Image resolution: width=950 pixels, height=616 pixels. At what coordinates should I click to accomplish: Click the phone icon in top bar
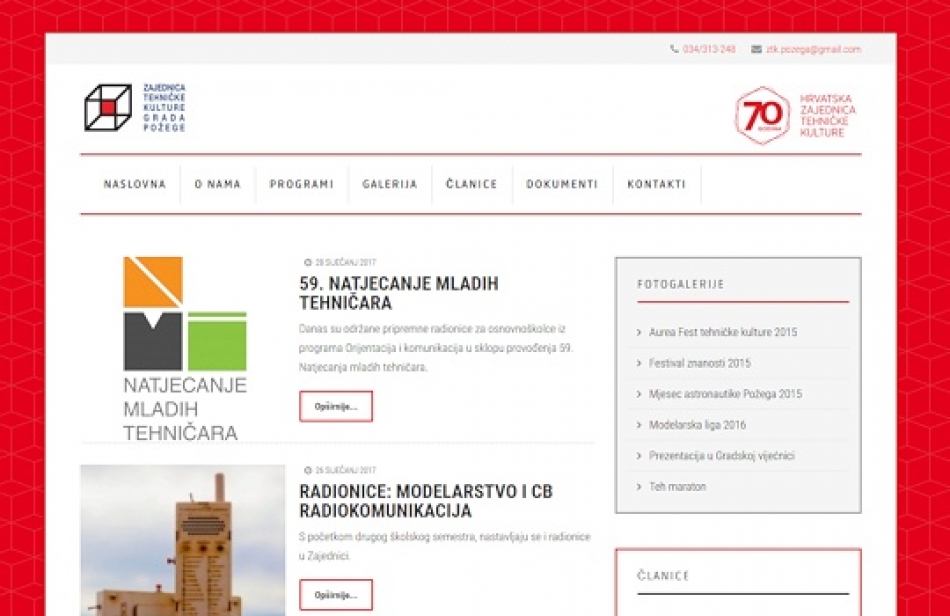[674, 49]
